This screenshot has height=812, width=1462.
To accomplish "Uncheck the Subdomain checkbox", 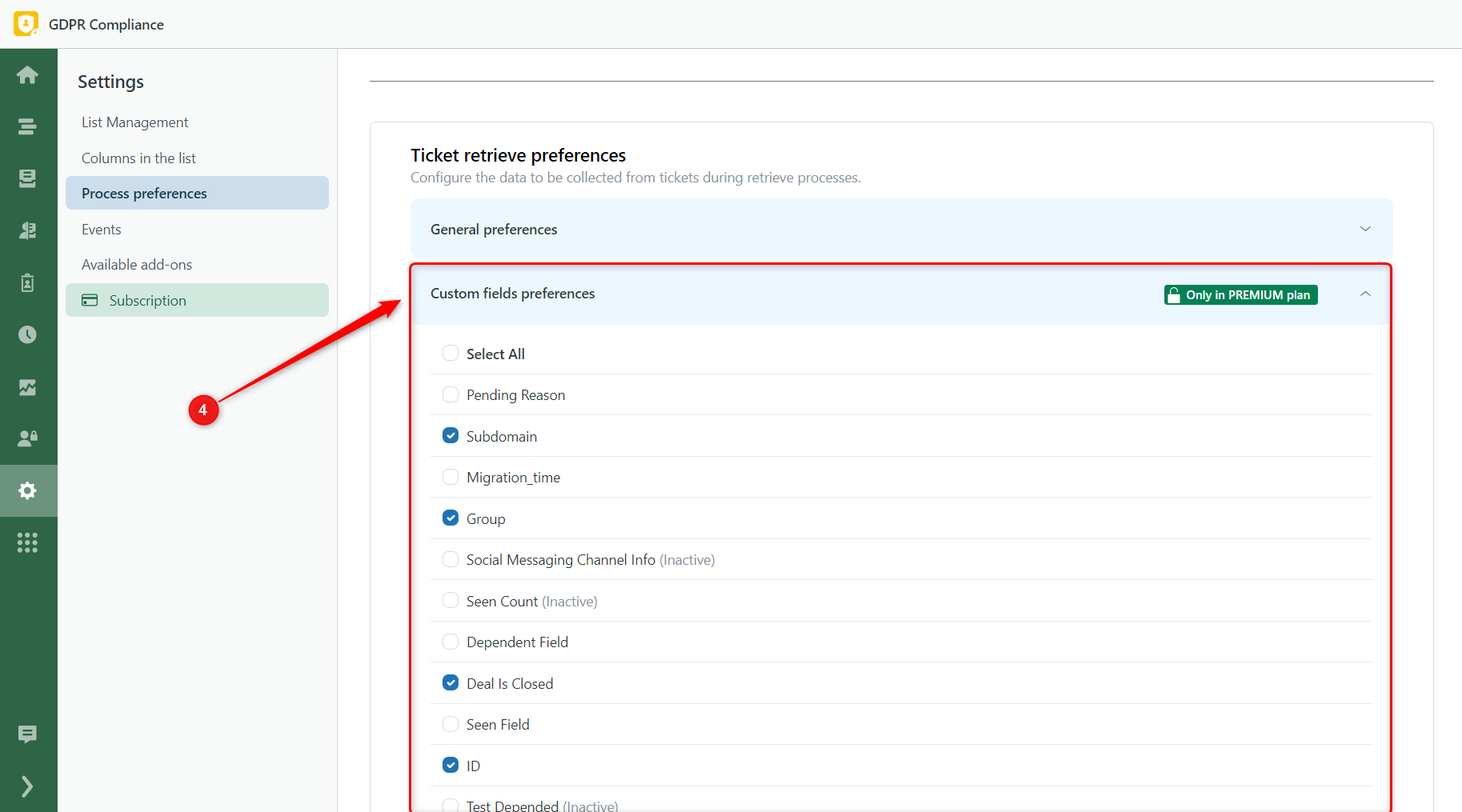I will pos(451,436).
